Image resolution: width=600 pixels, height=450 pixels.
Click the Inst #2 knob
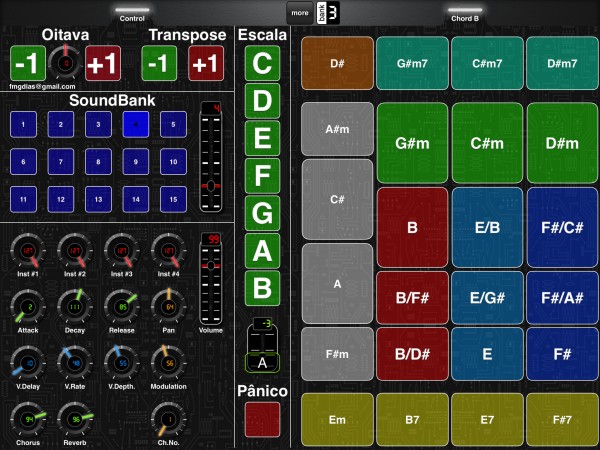point(75,251)
